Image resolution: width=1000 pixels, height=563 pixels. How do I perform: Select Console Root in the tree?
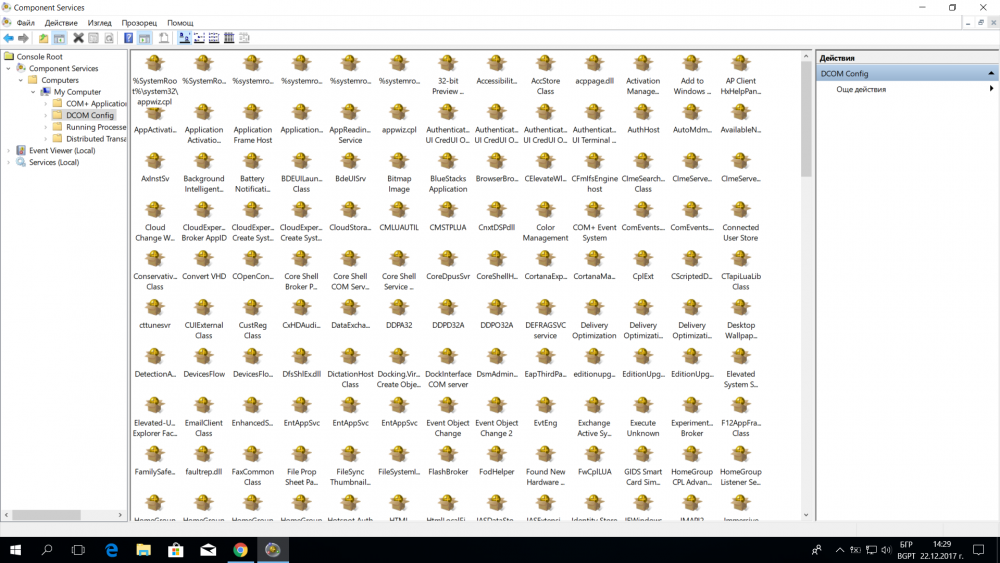click(x=39, y=57)
